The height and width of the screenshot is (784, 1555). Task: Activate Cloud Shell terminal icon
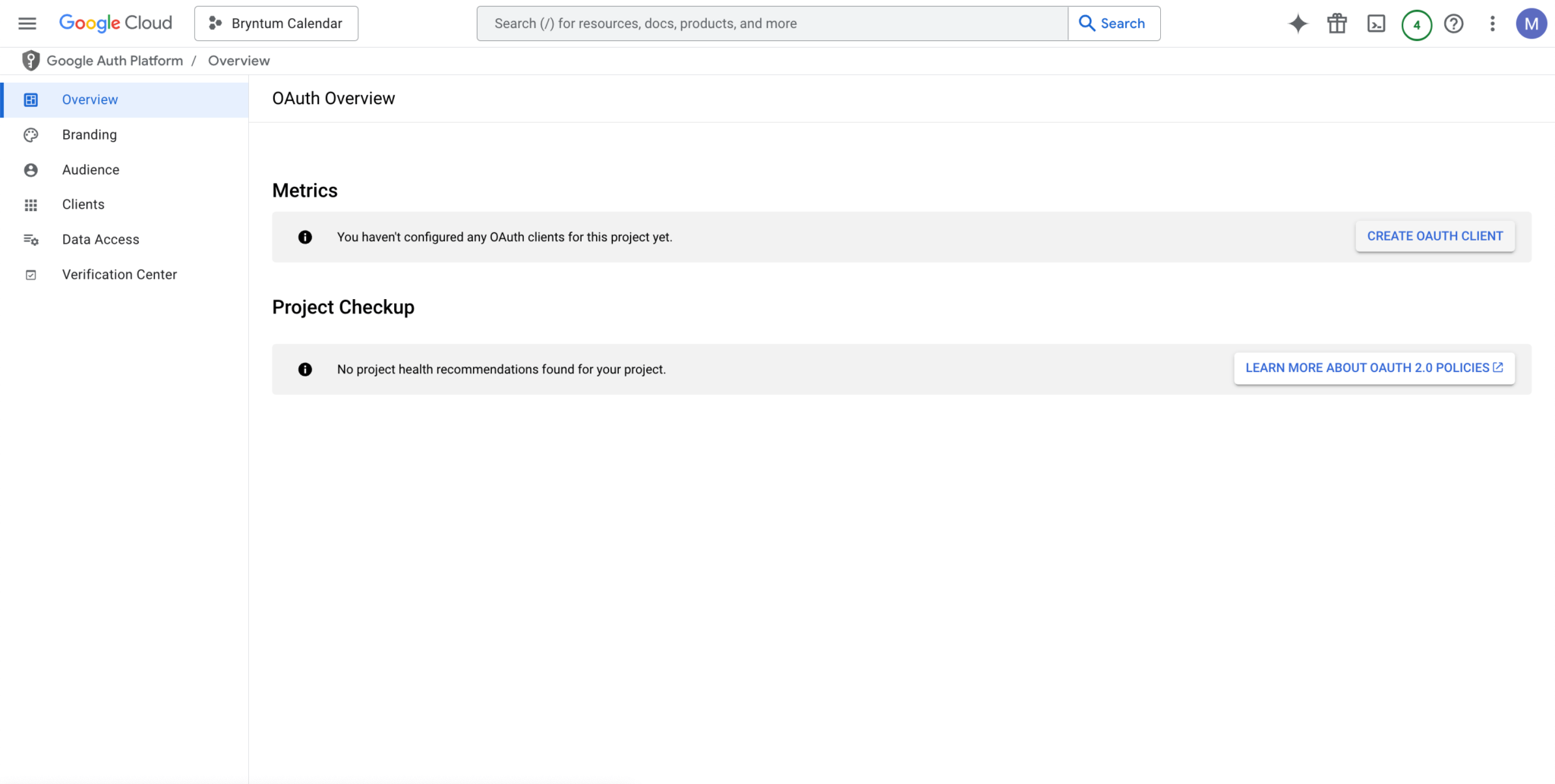coord(1377,24)
